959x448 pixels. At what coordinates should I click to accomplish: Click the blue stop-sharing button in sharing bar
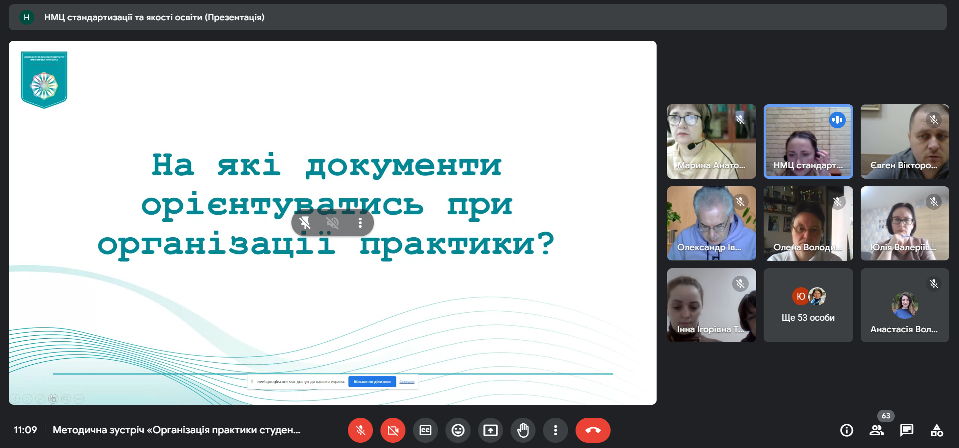pos(372,381)
